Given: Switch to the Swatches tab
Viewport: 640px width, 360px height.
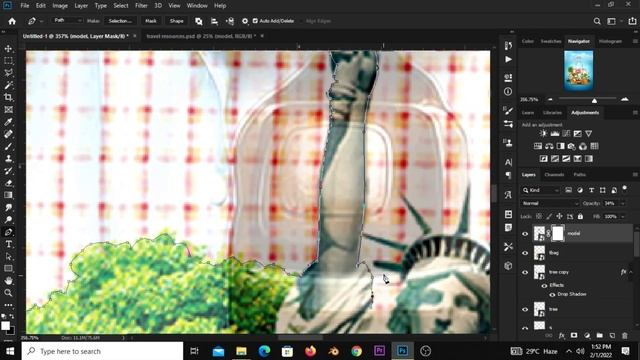Looking at the screenshot, I should point(551,41).
